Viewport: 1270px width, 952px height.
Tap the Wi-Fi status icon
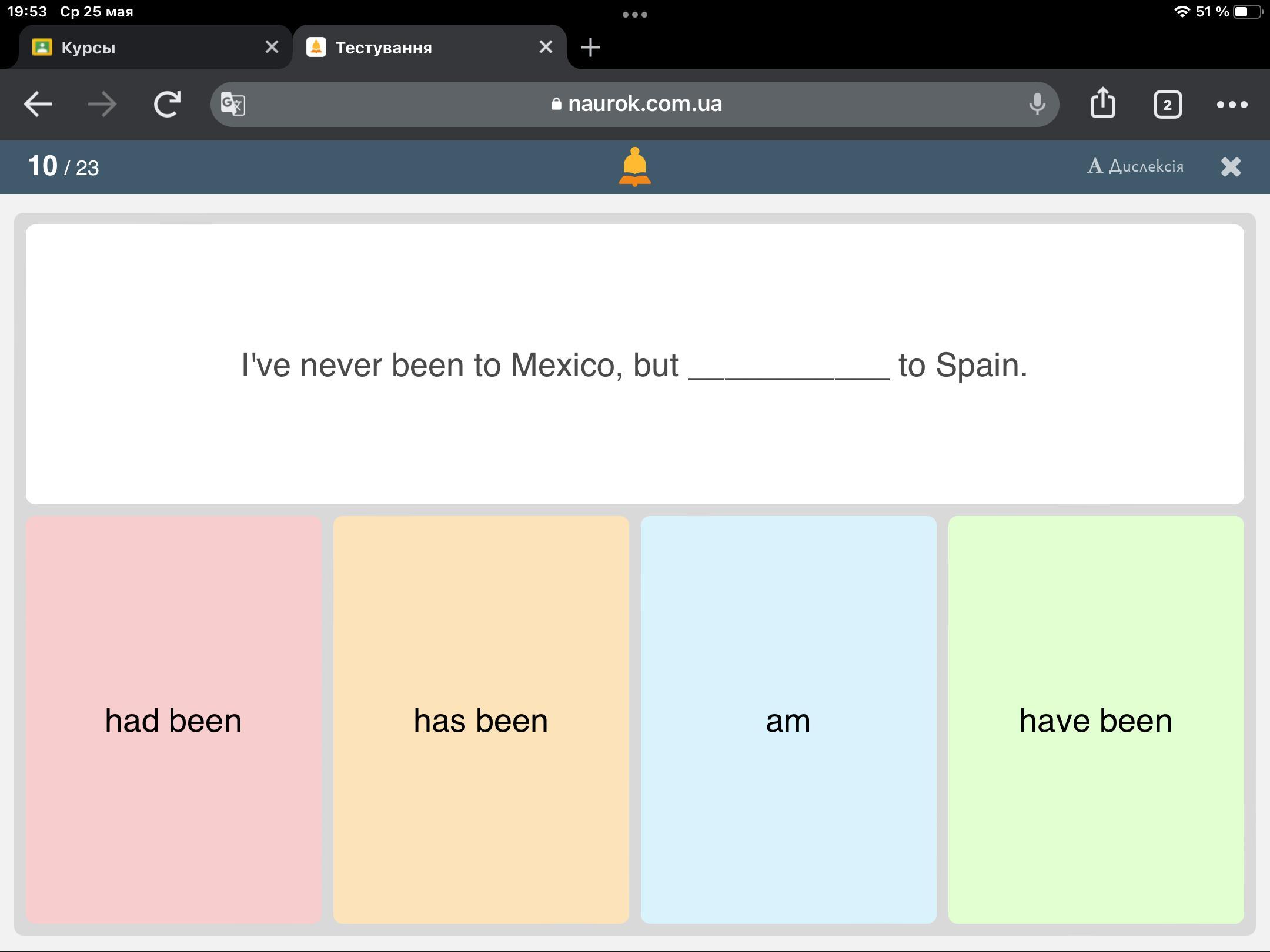click(1181, 12)
